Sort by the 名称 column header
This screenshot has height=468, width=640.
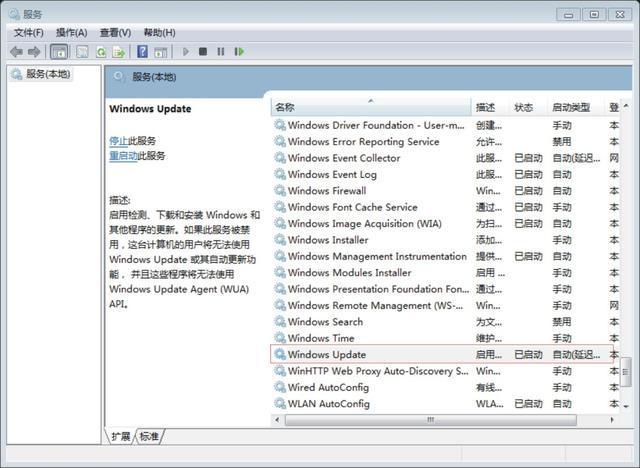(371, 107)
